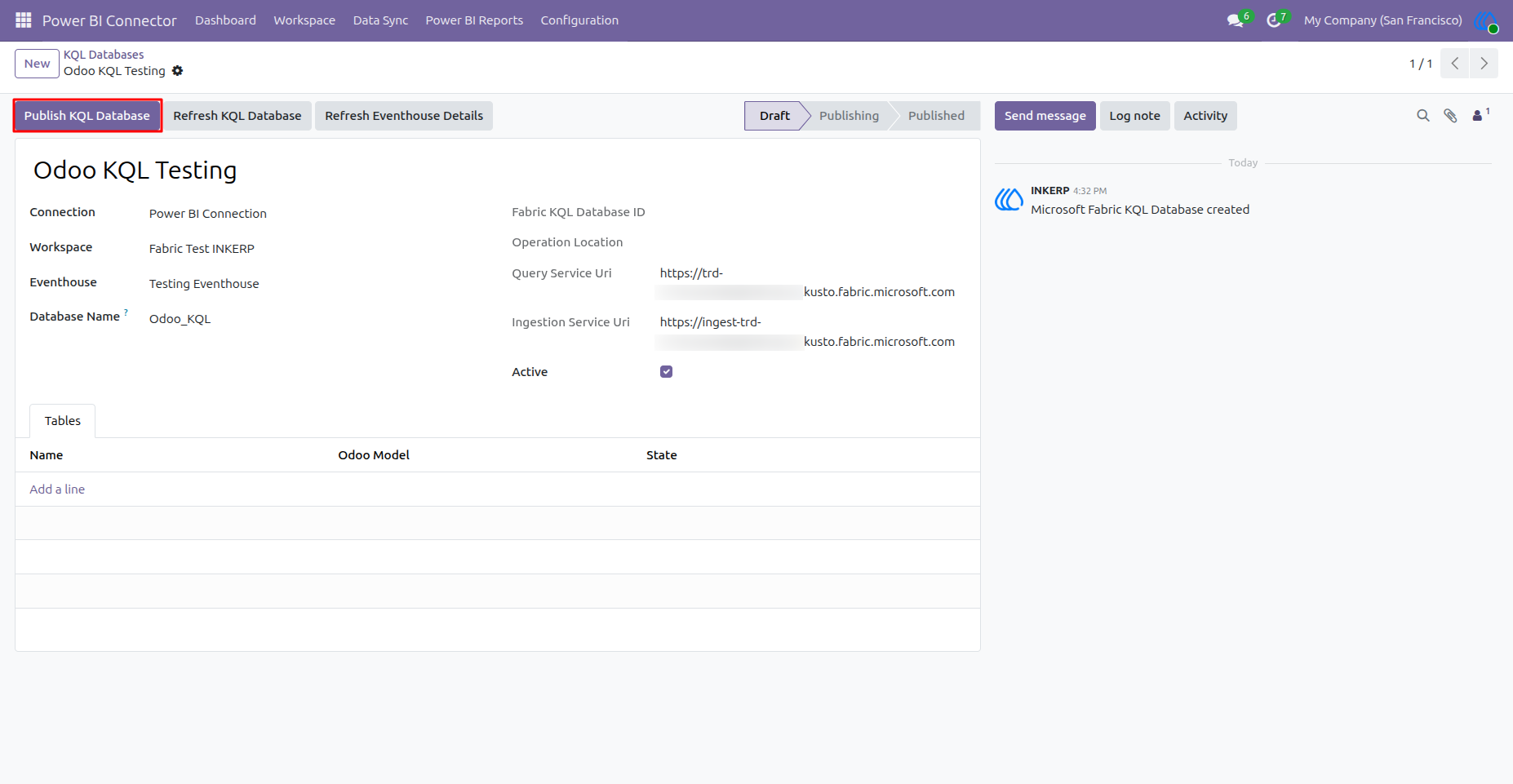Screen dimensions: 1513x784
Task: Toggle the Active checkbox
Action: point(667,372)
